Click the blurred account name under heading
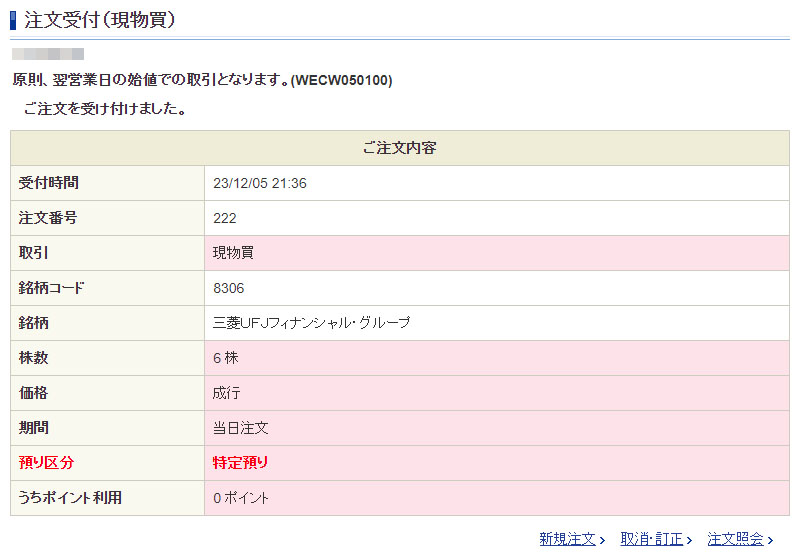 pos(48,54)
